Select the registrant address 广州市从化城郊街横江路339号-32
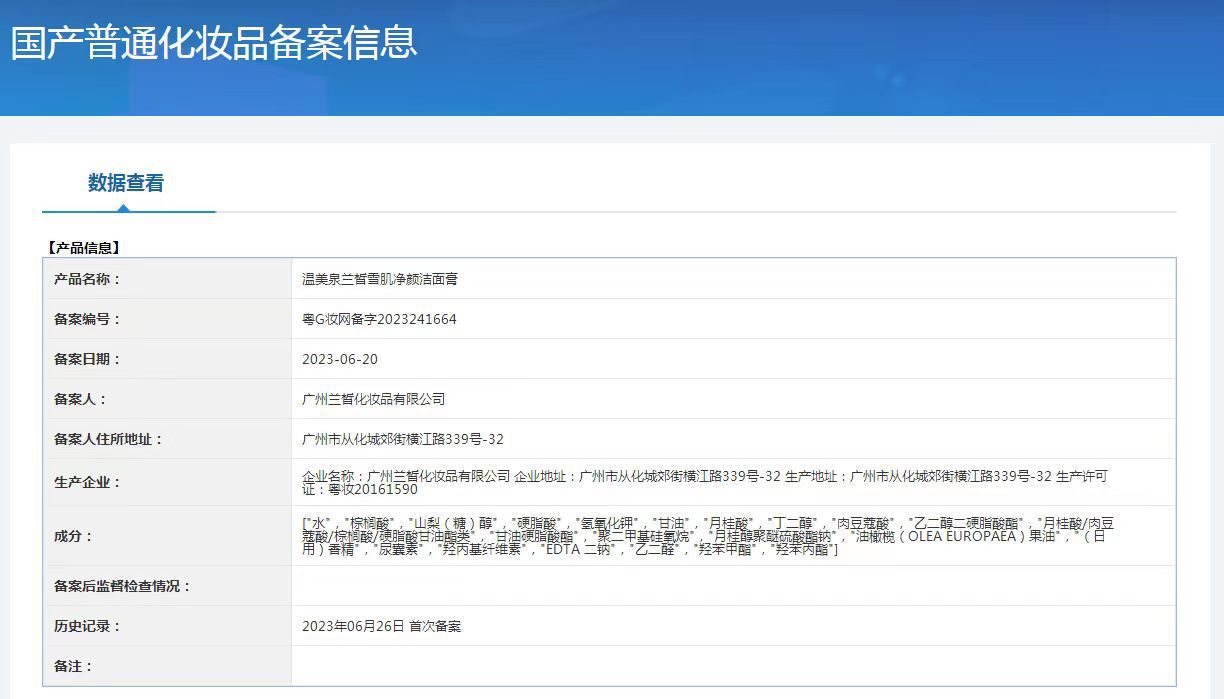 pos(403,440)
